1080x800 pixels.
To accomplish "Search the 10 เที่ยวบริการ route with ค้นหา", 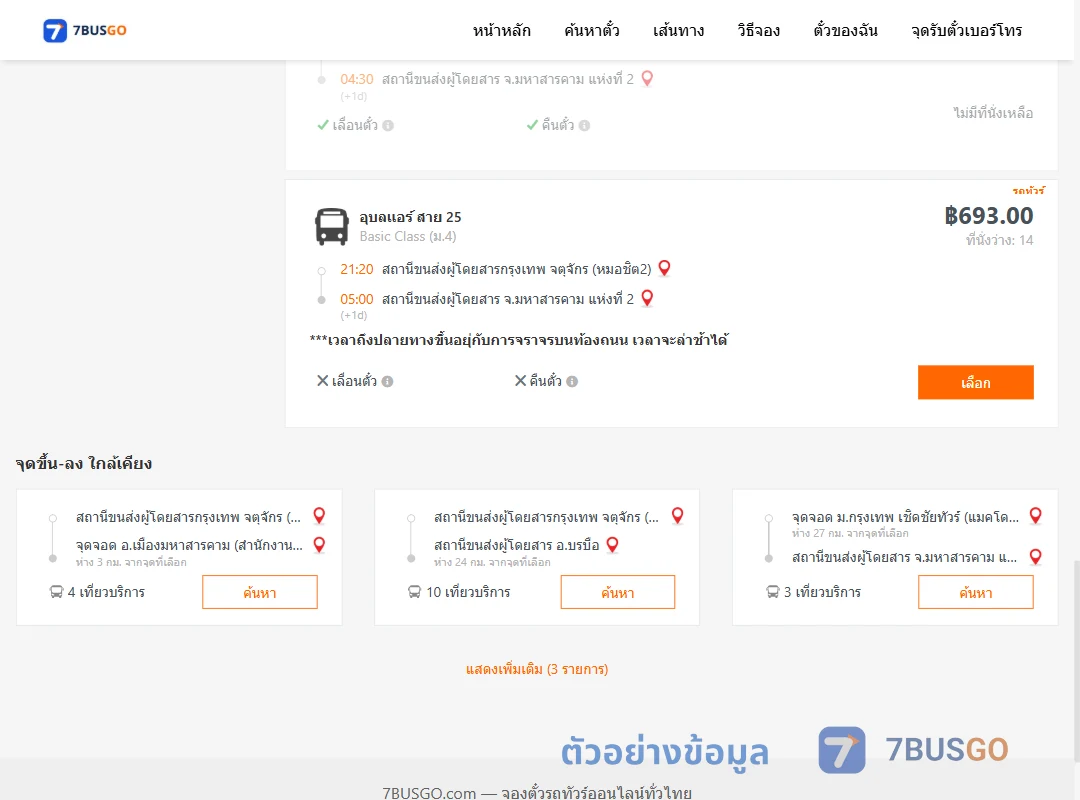I will click(x=618, y=592).
